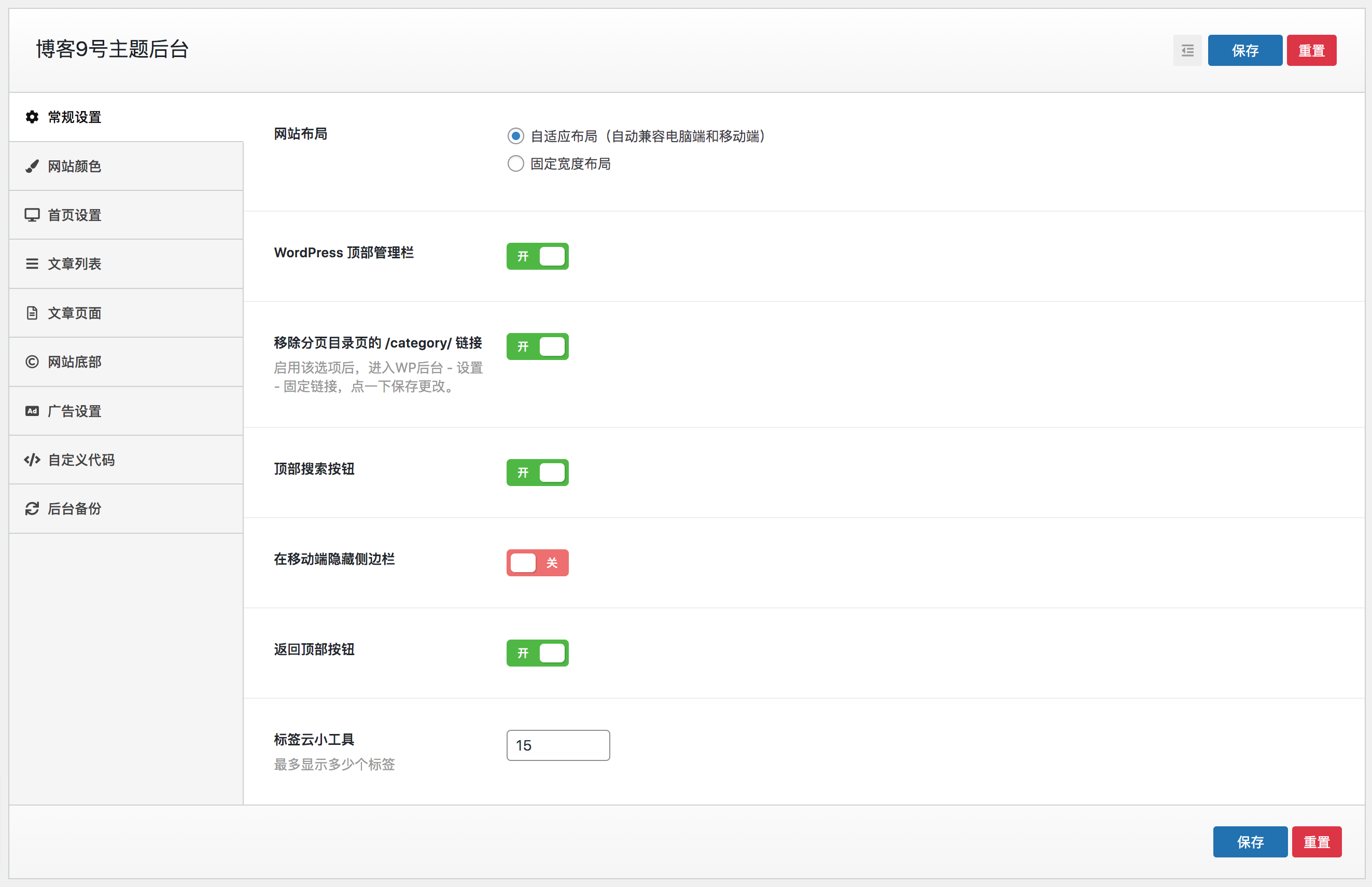Screen dimensions: 1372x887
Task: Switch to the 网站颜色 tab
Action: coord(126,166)
